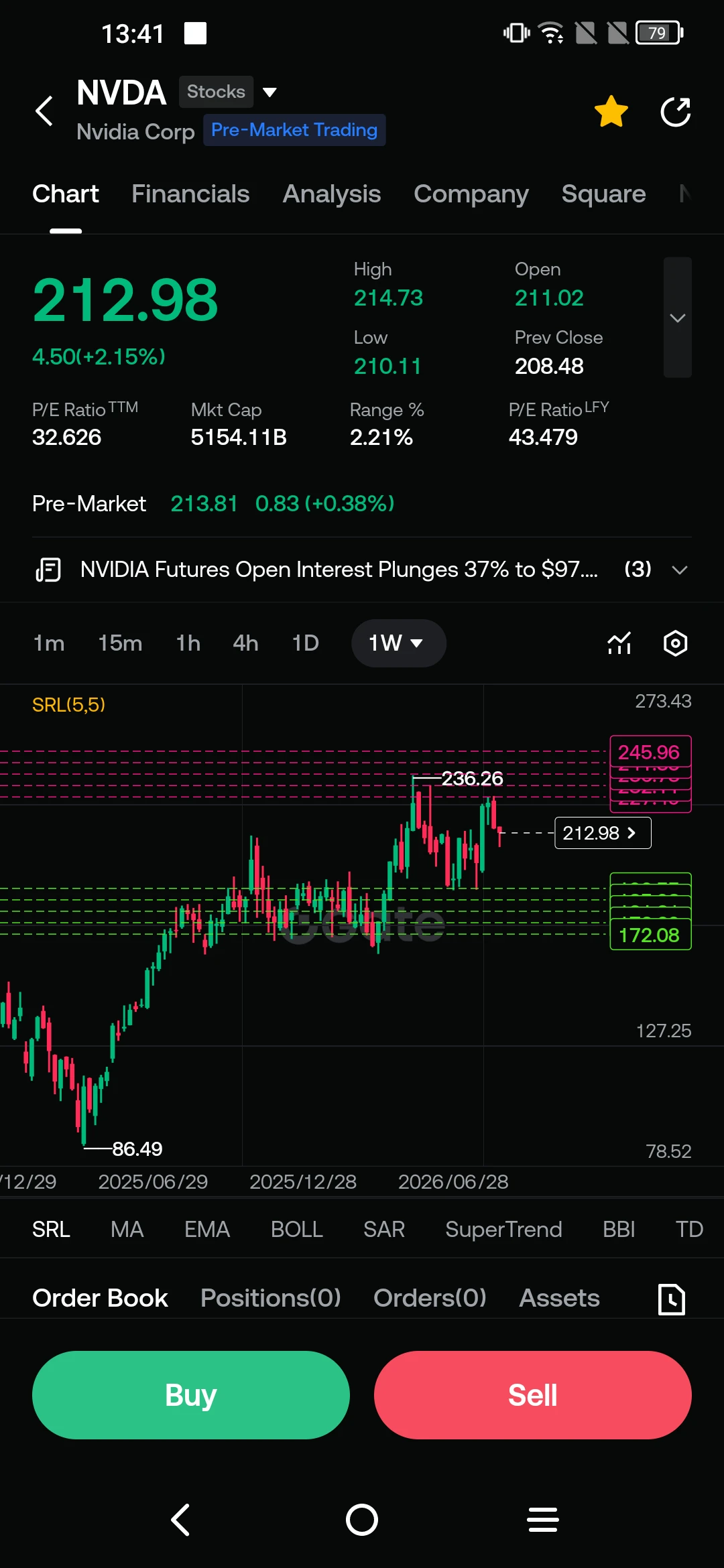Tap the 245.96 resistance level label
This screenshot has height=1568, width=724.
point(650,752)
